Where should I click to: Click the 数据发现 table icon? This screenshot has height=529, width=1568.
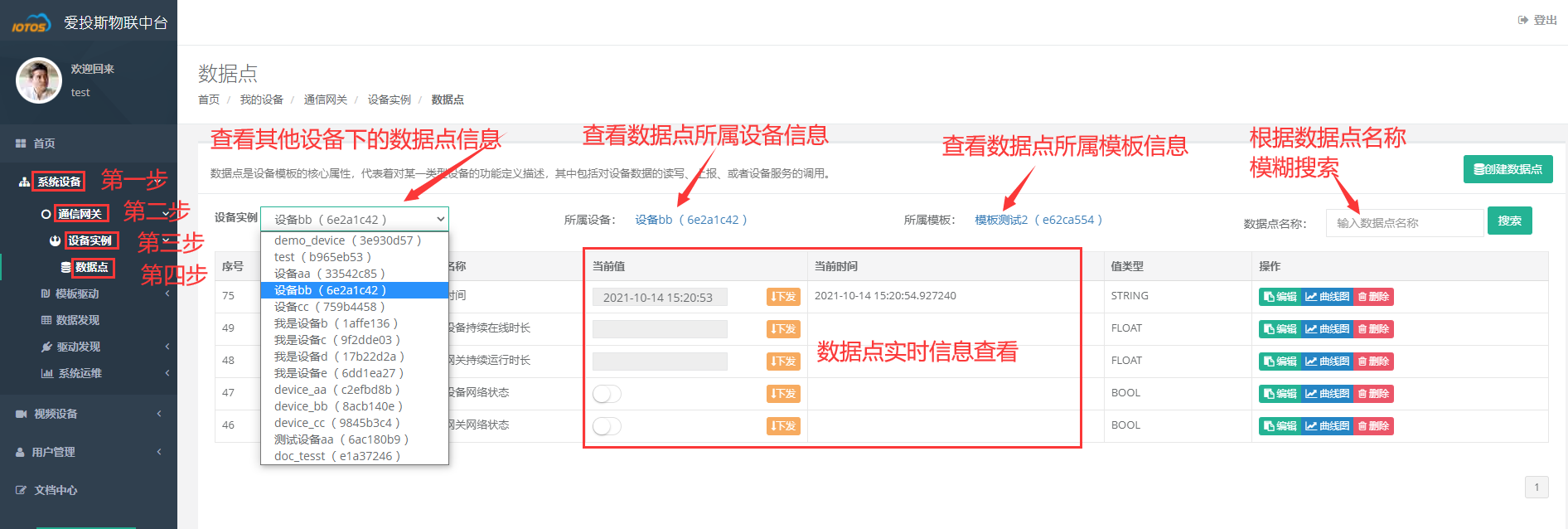(46, 320)
